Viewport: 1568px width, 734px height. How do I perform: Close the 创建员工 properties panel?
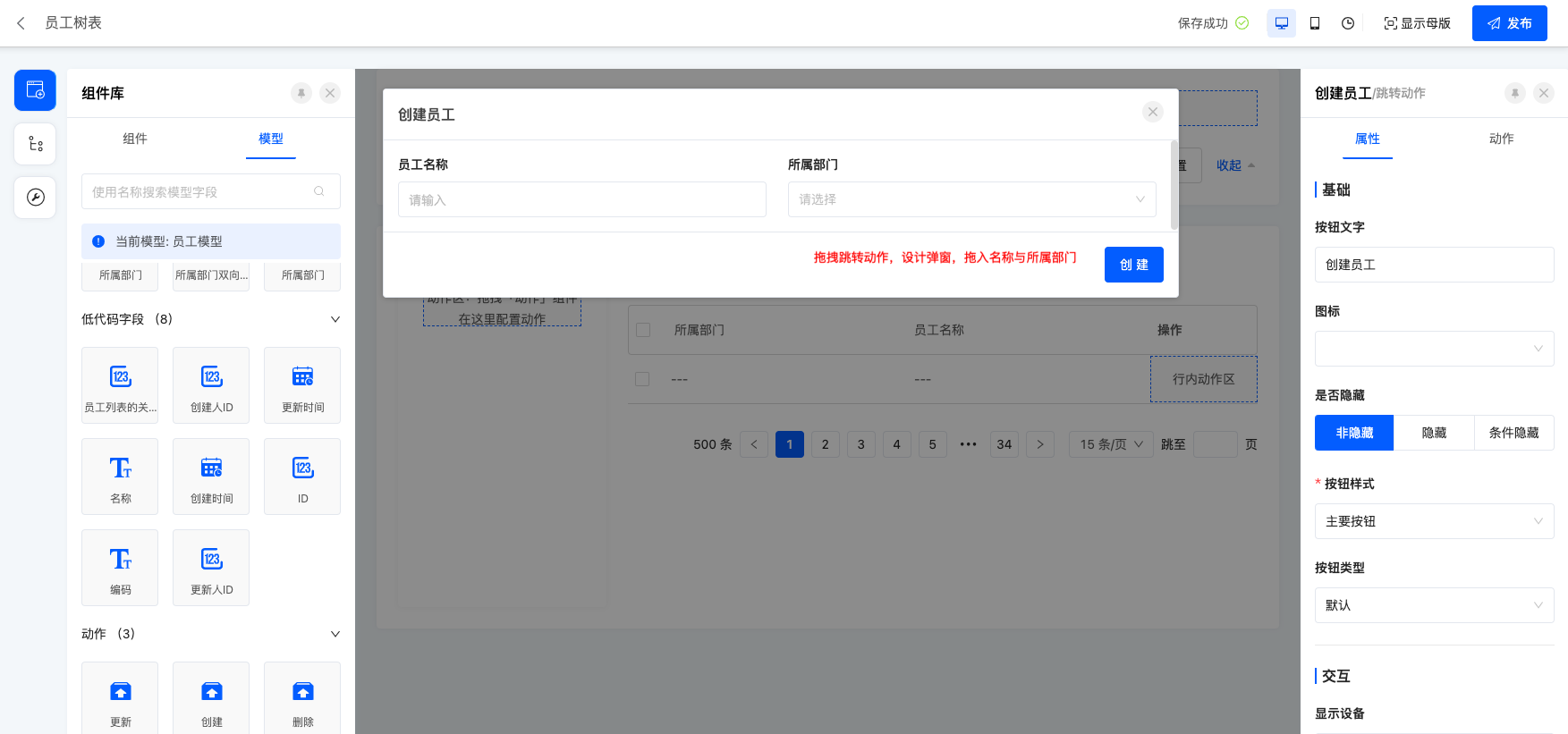(x=1544, y=93)
